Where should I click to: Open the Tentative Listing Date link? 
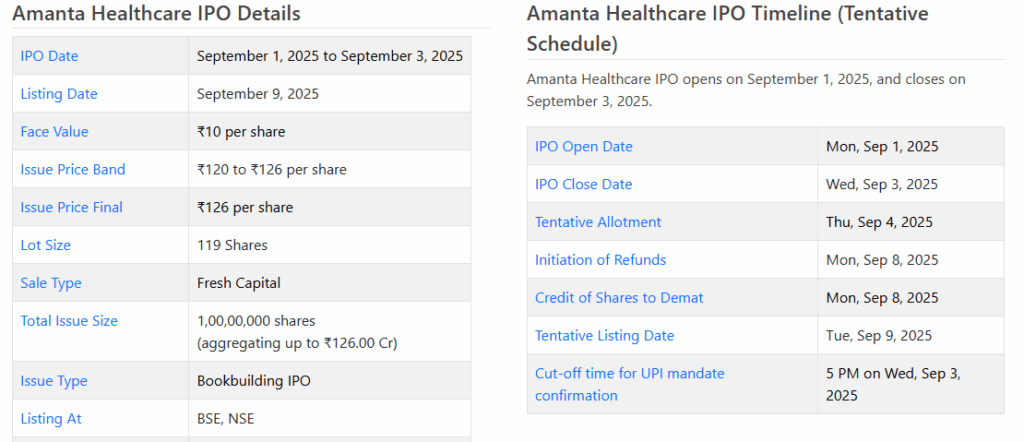(x=604, y=336)
